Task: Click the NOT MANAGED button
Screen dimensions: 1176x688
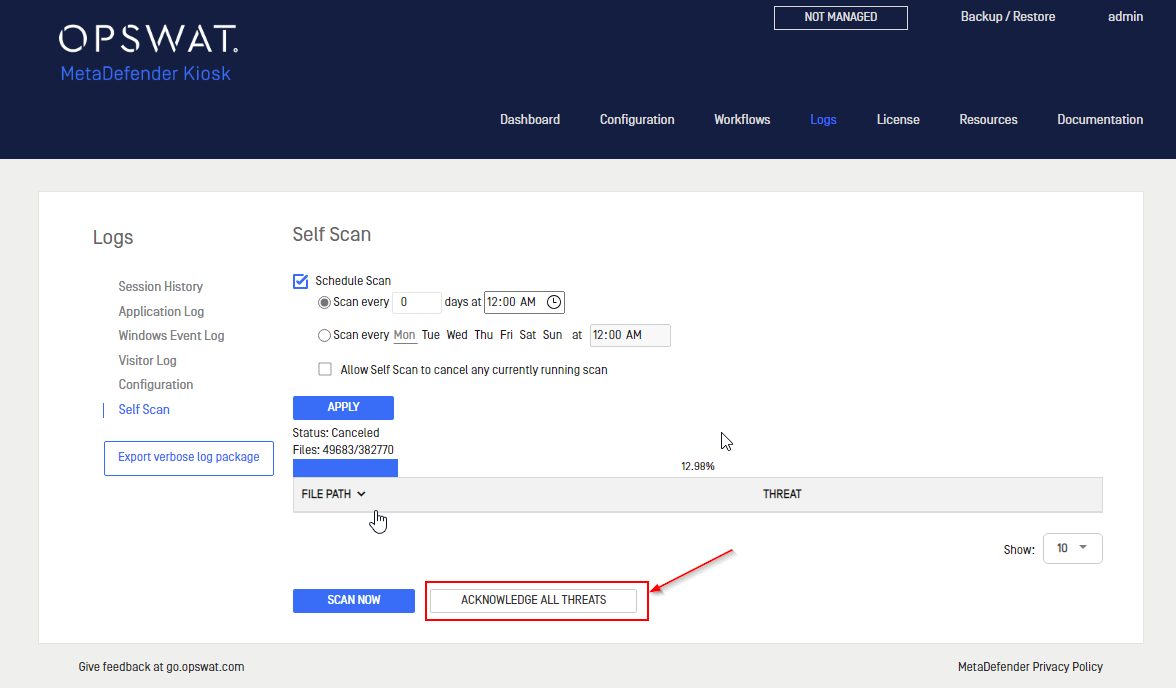Action: (841, 17)
